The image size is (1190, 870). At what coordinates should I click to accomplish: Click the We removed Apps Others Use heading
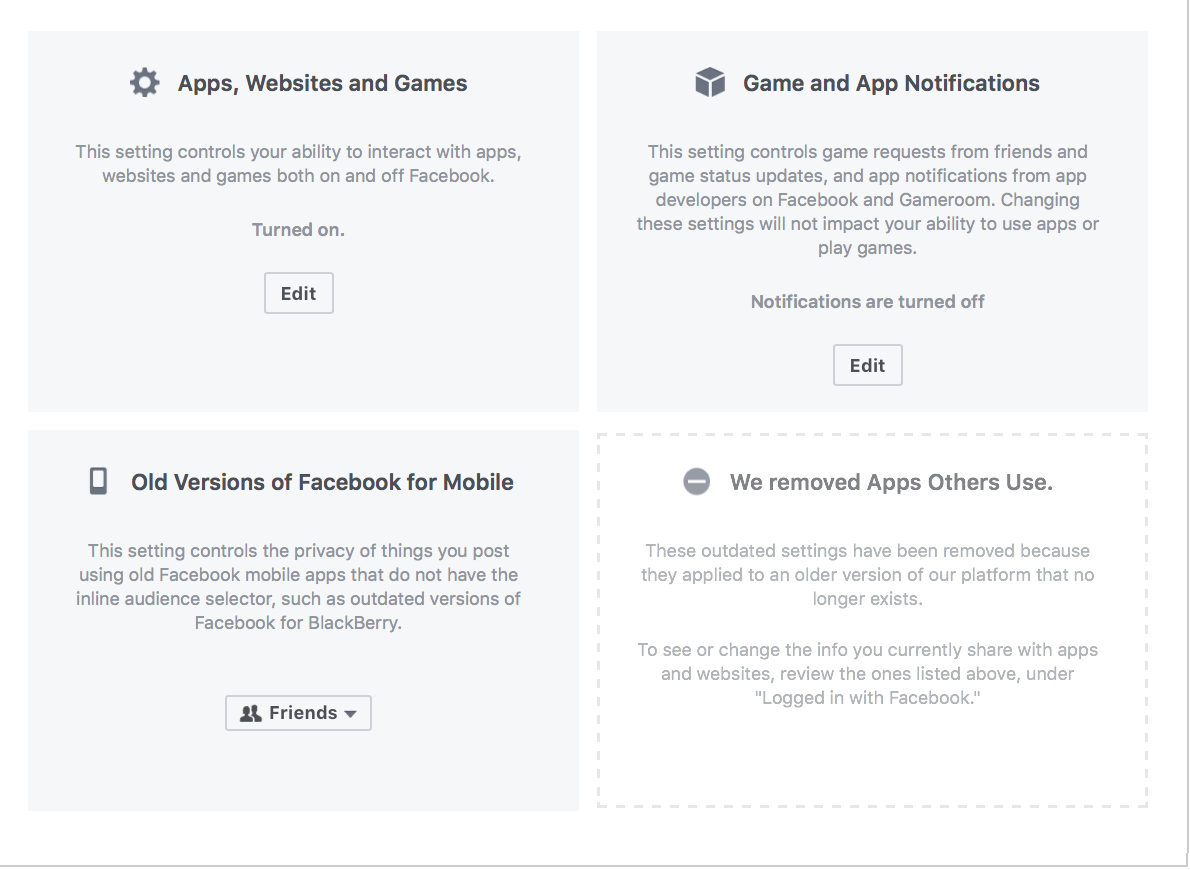(x=891, y=482)
